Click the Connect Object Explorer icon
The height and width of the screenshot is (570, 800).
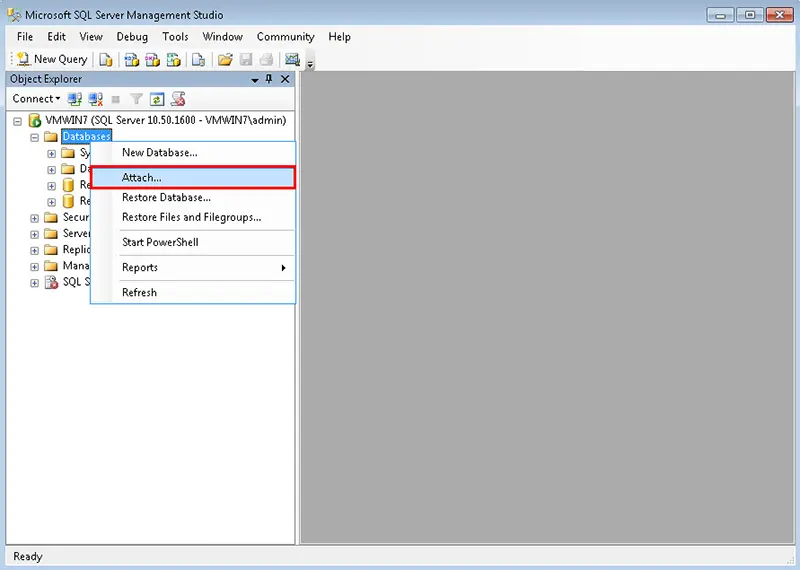75,99
